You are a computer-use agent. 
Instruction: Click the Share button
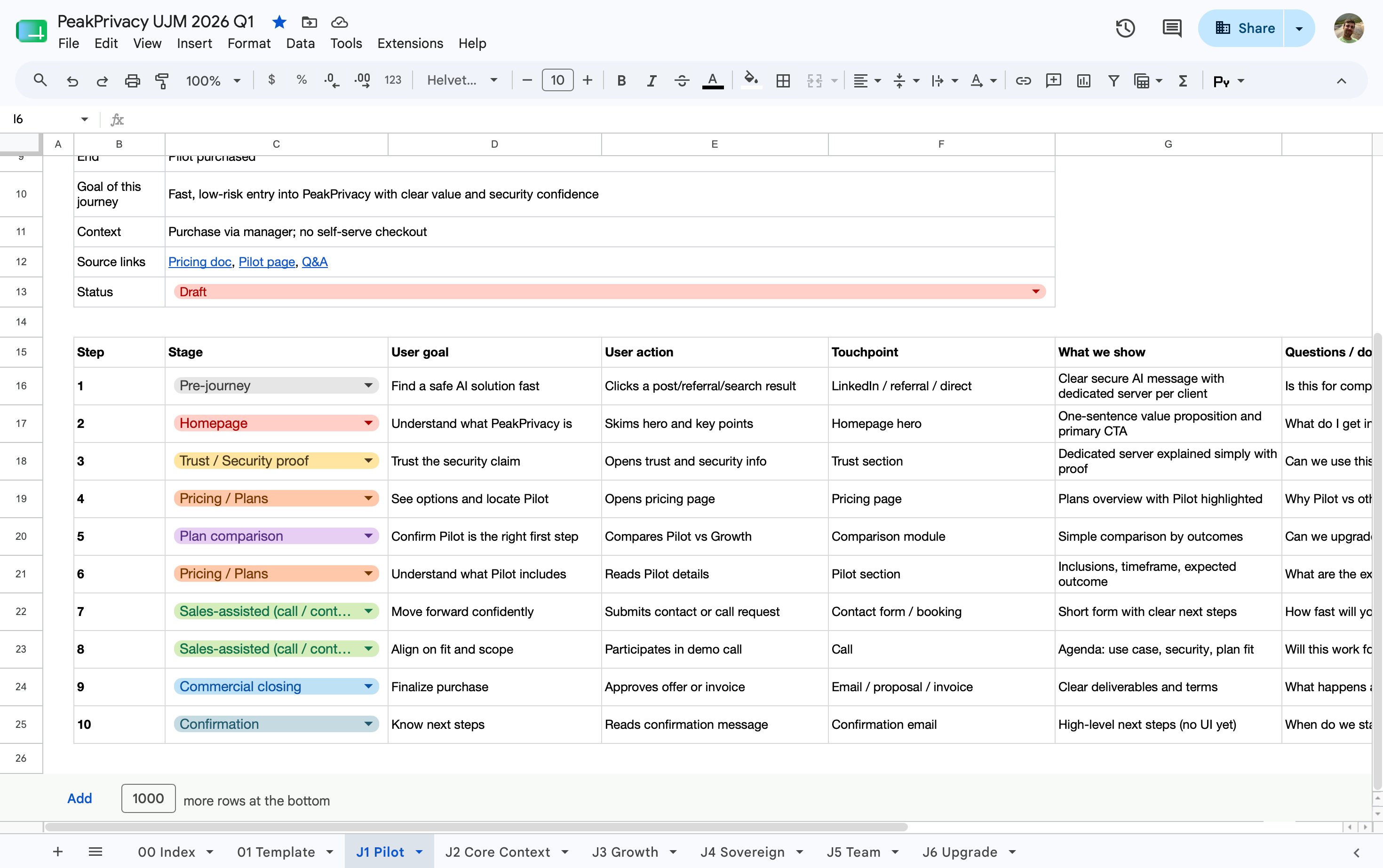pyautogui.click(x=1241, y=28)
